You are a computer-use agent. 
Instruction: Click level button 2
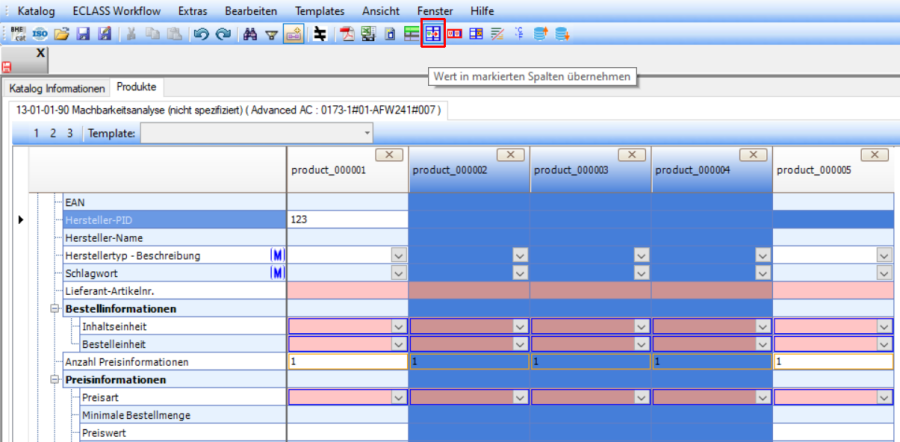53,133
